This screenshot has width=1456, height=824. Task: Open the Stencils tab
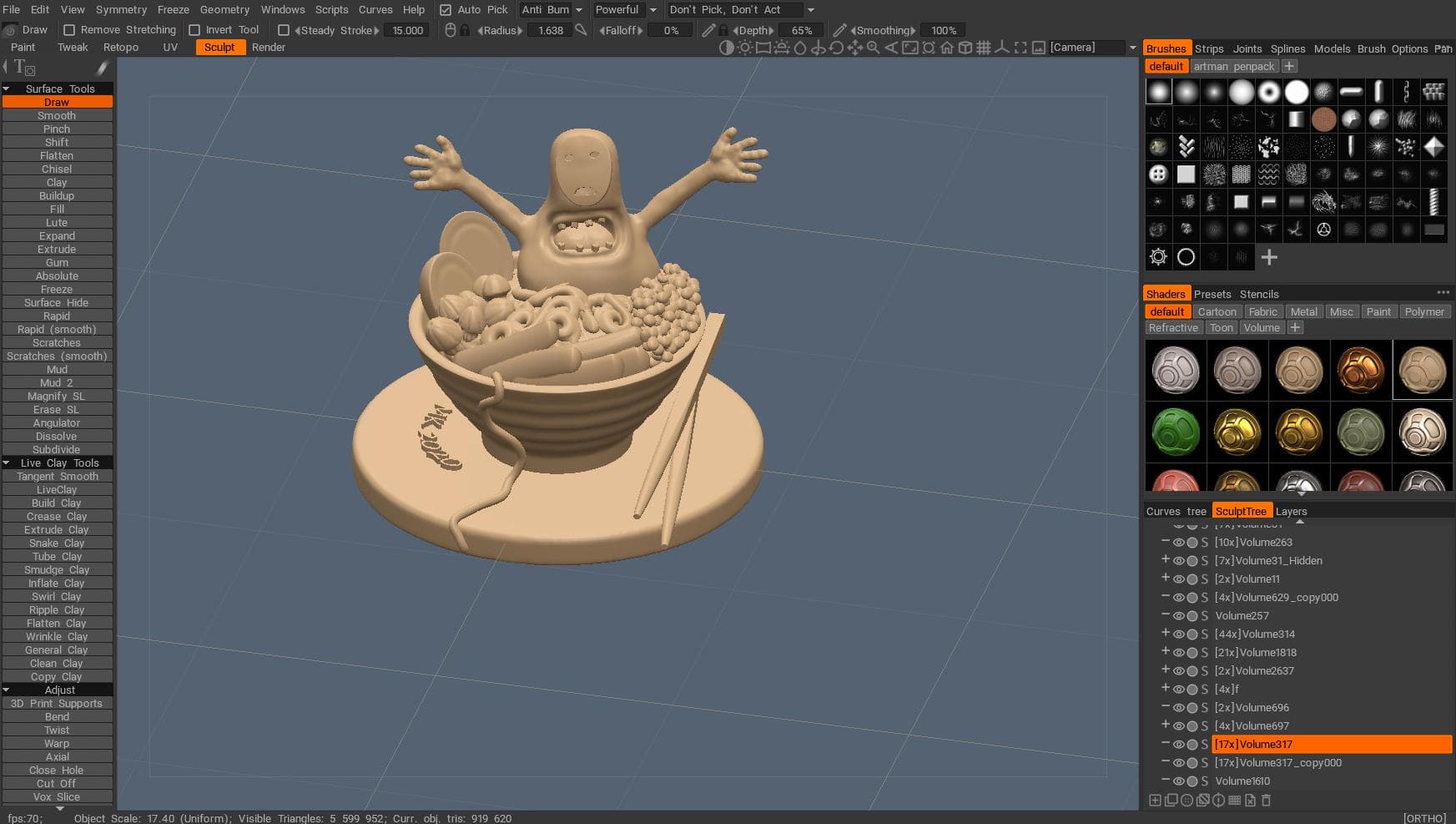[1259, 294]
